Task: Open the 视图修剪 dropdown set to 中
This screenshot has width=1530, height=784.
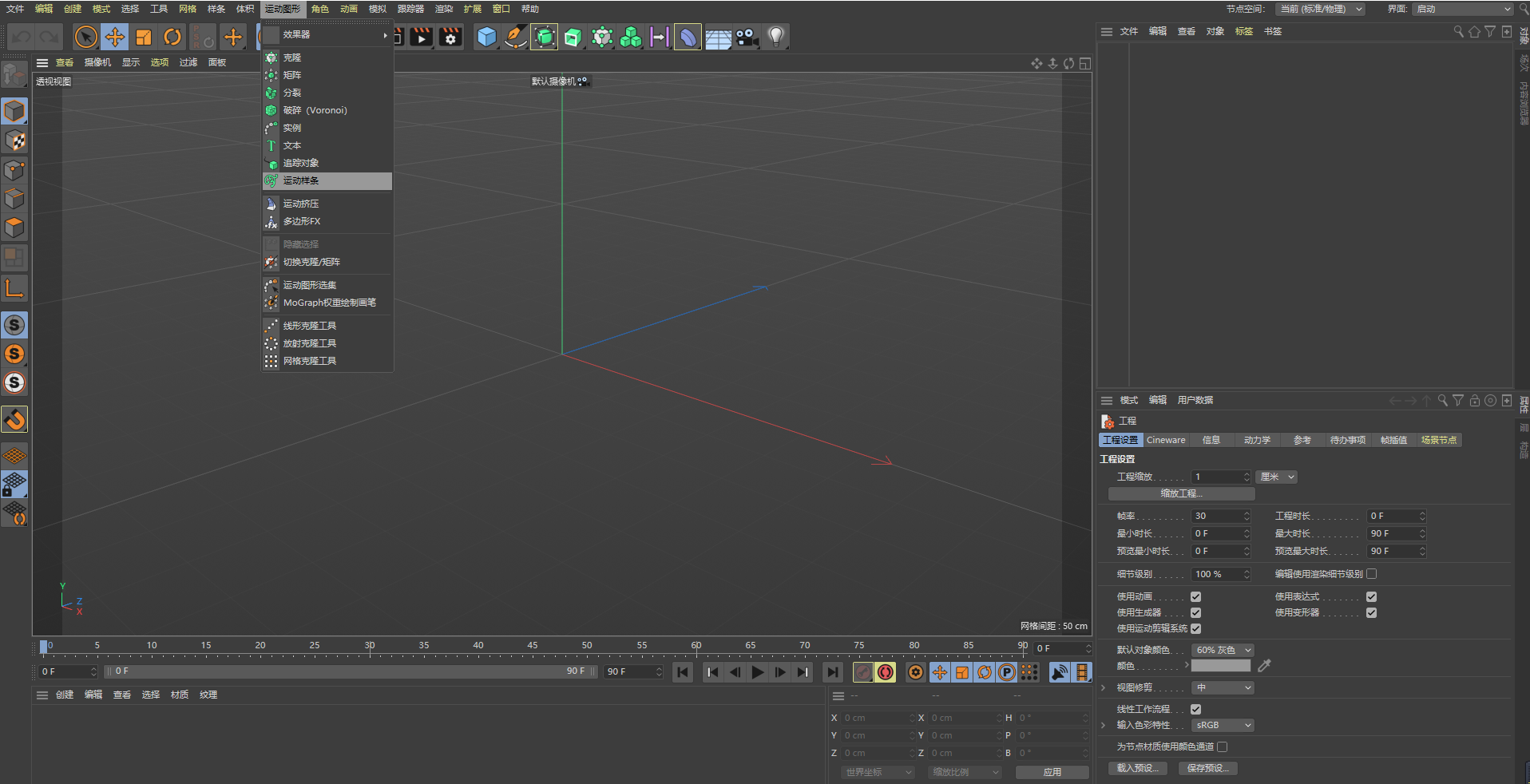Action: [1223, 687]
